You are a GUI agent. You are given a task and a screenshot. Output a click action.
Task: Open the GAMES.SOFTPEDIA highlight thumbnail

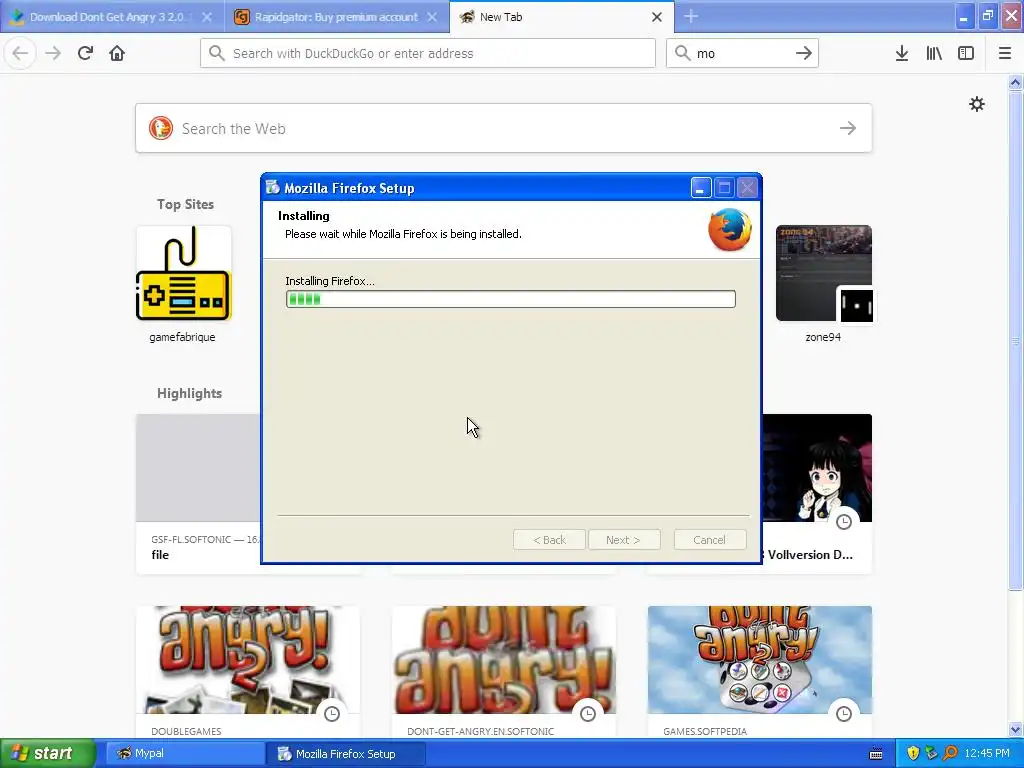(760, 660)
